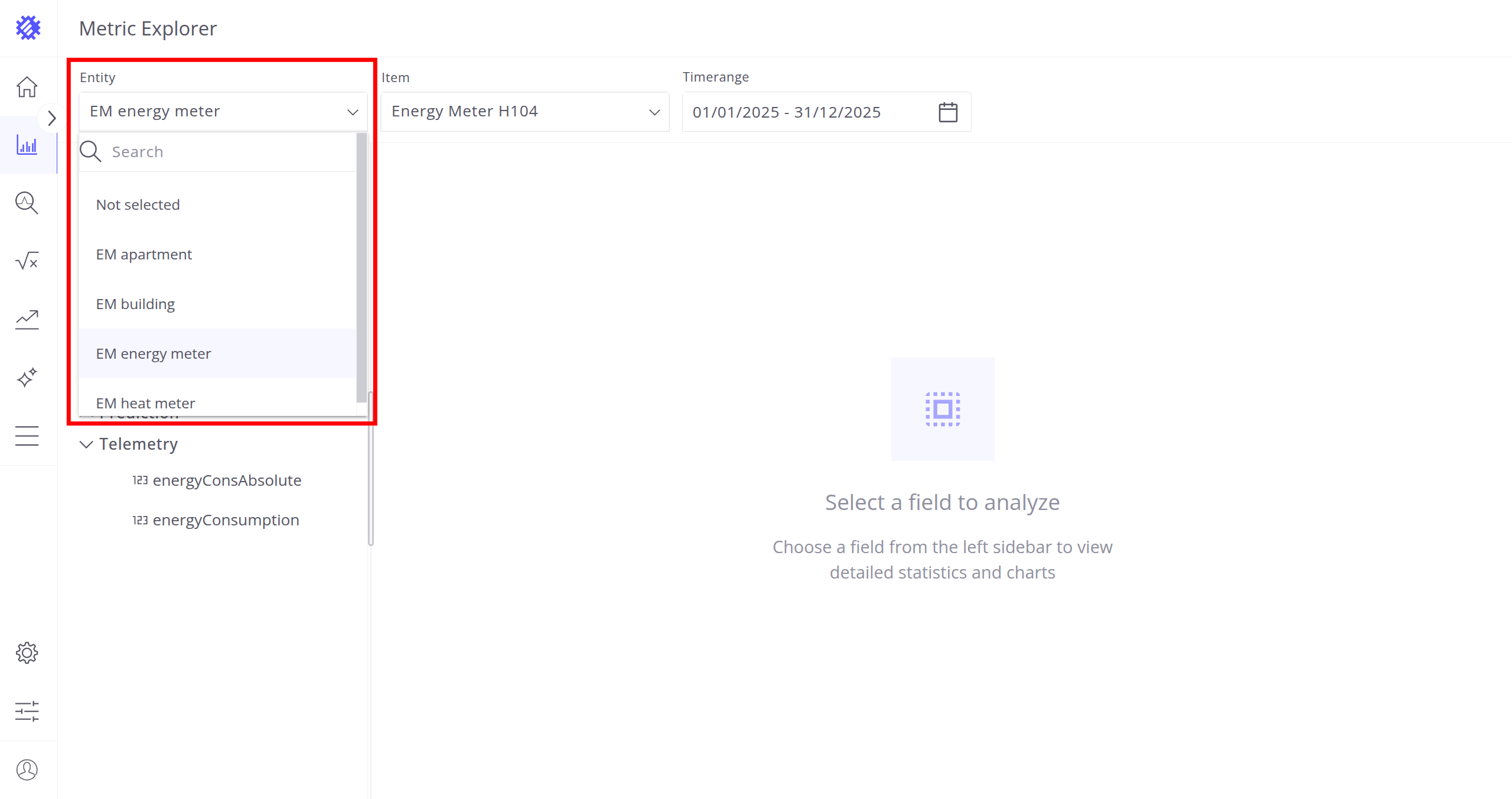Select EM apartment from entity list
The width and height of the screenshot is (1512, 799).
pyautogui.click(x=144, y=255)
